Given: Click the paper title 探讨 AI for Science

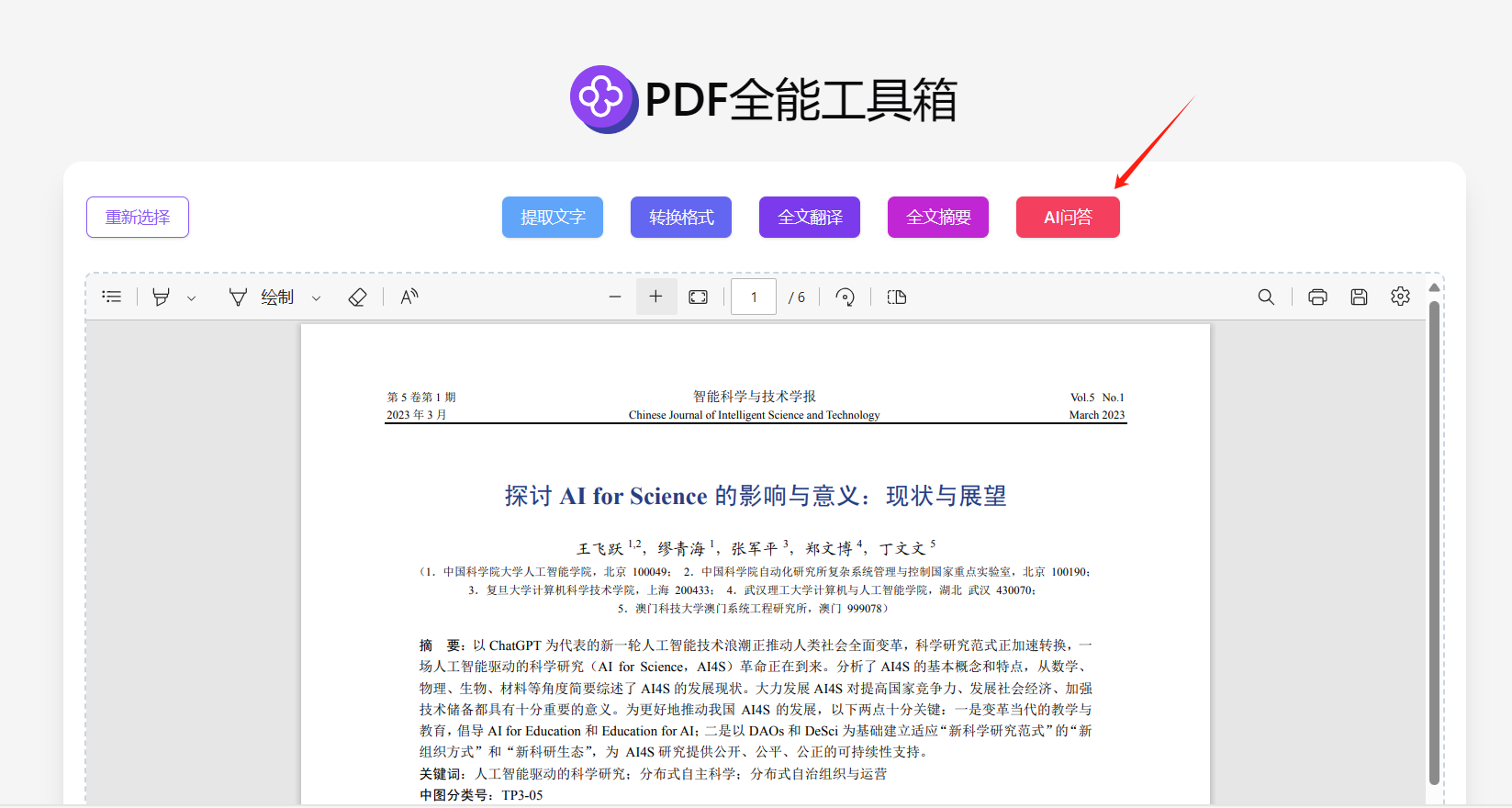Looking at the screenshot, I should click(755, 496).
